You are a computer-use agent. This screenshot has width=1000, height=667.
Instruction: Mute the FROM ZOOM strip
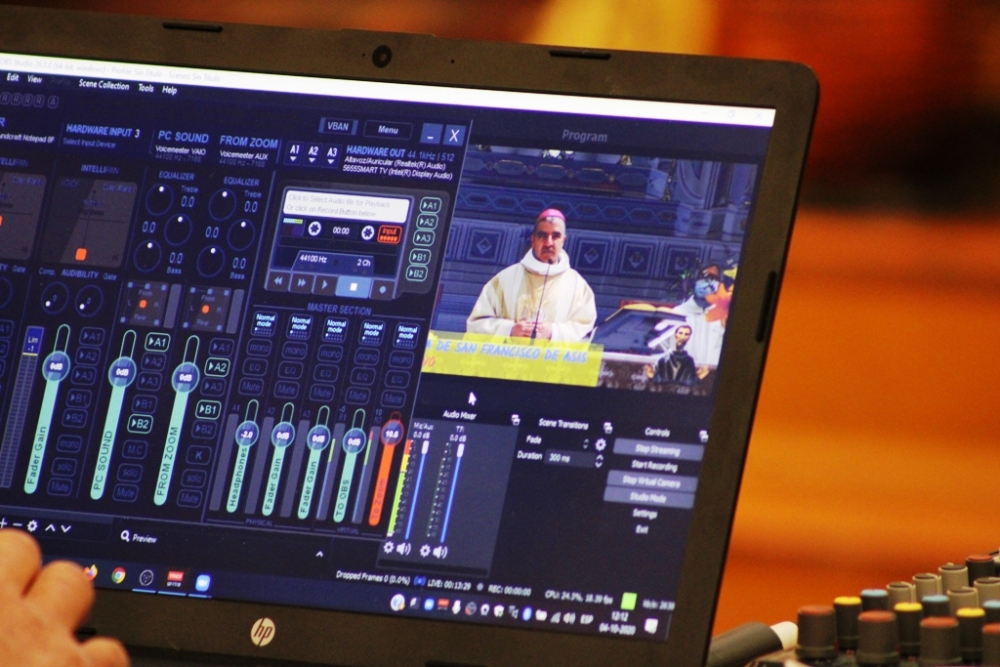coord(189,497)
